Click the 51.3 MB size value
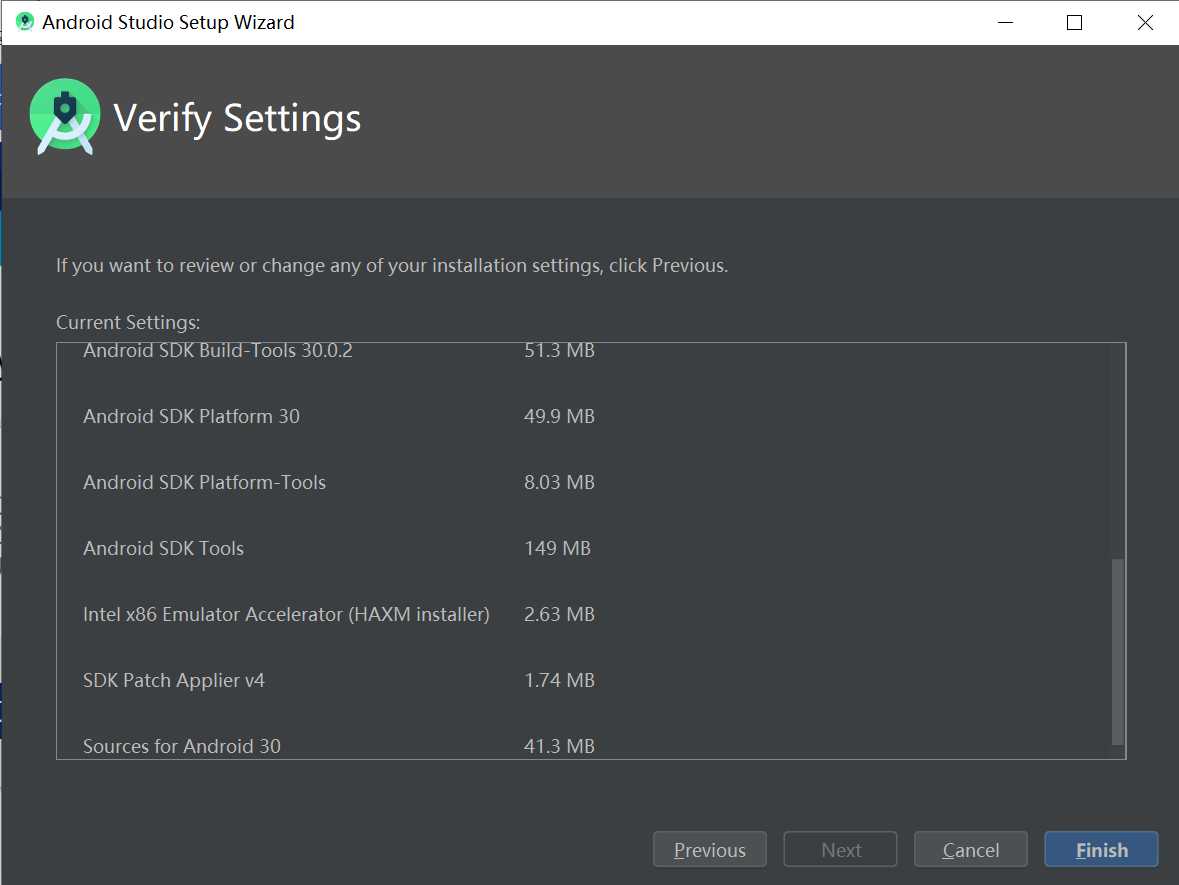This screenshot has height=885, width=1179. (559, 350)
